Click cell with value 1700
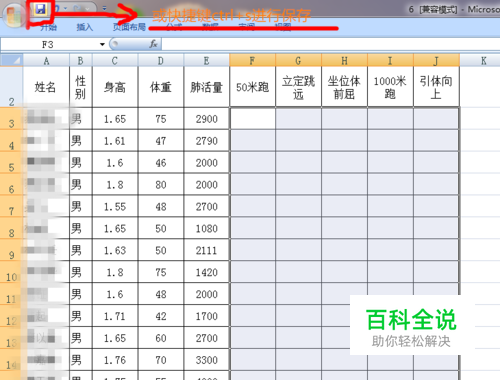Screen dimensions: 500x380 (207, 316)
